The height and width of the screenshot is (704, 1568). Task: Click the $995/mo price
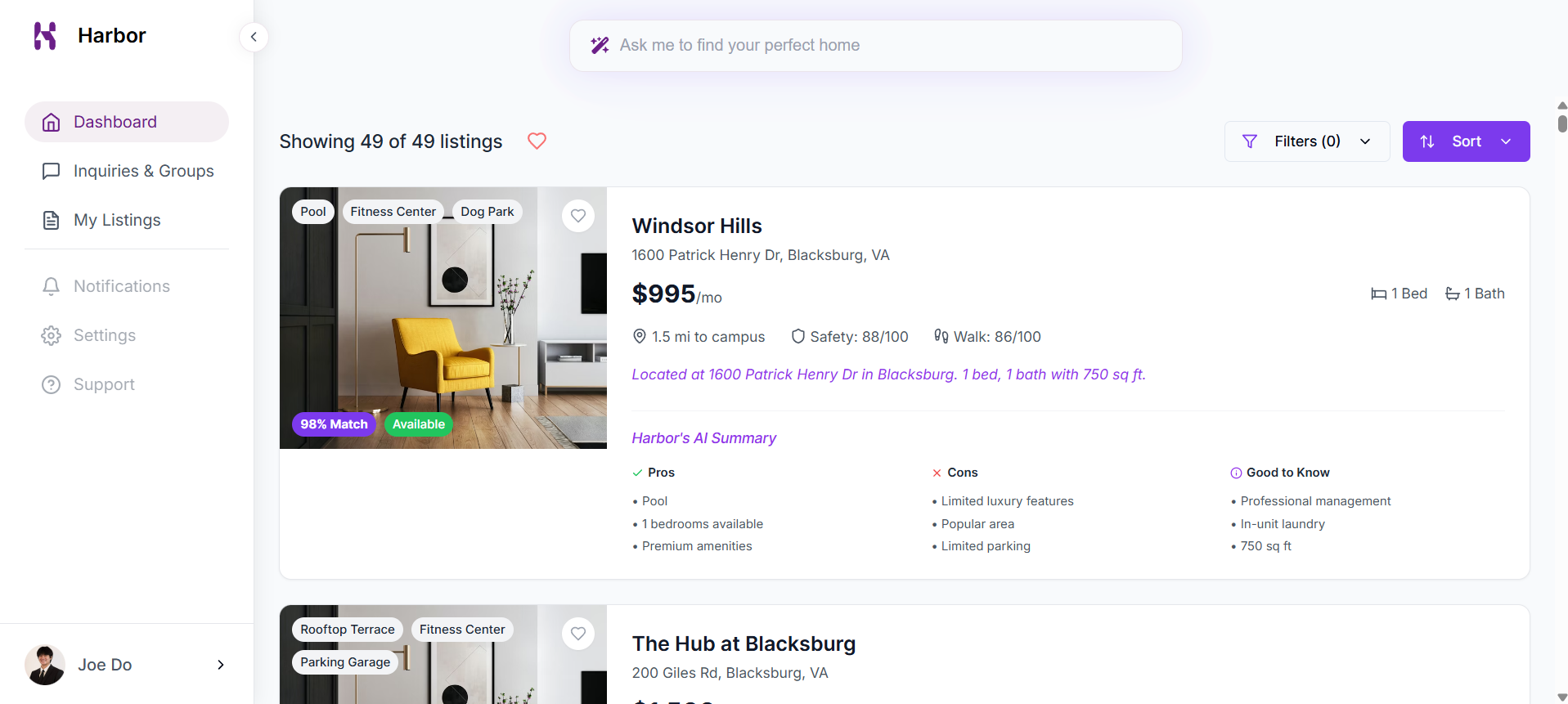click(677, 294)
